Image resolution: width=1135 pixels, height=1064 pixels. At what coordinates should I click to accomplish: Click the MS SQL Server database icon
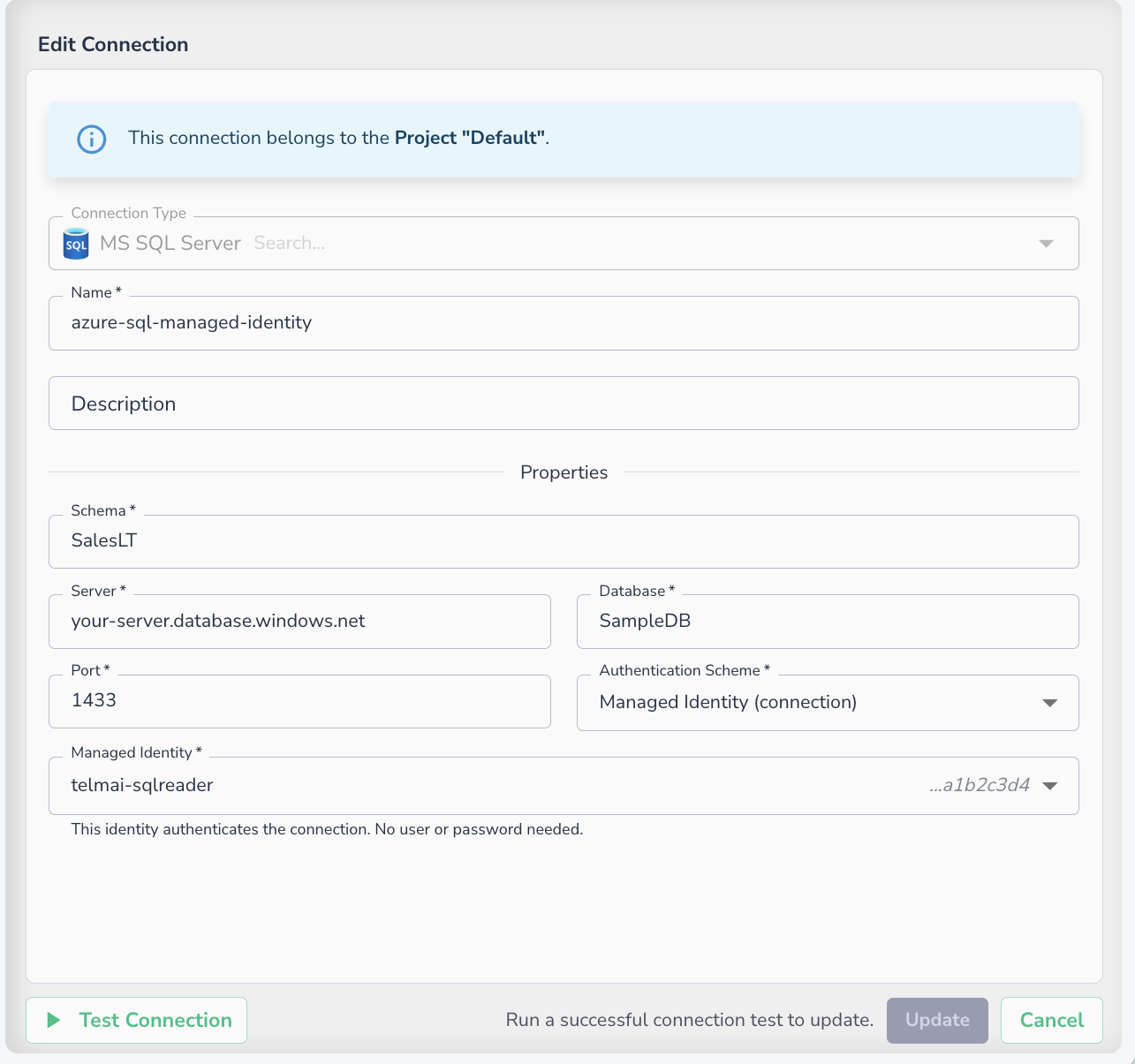pos(77,244)
